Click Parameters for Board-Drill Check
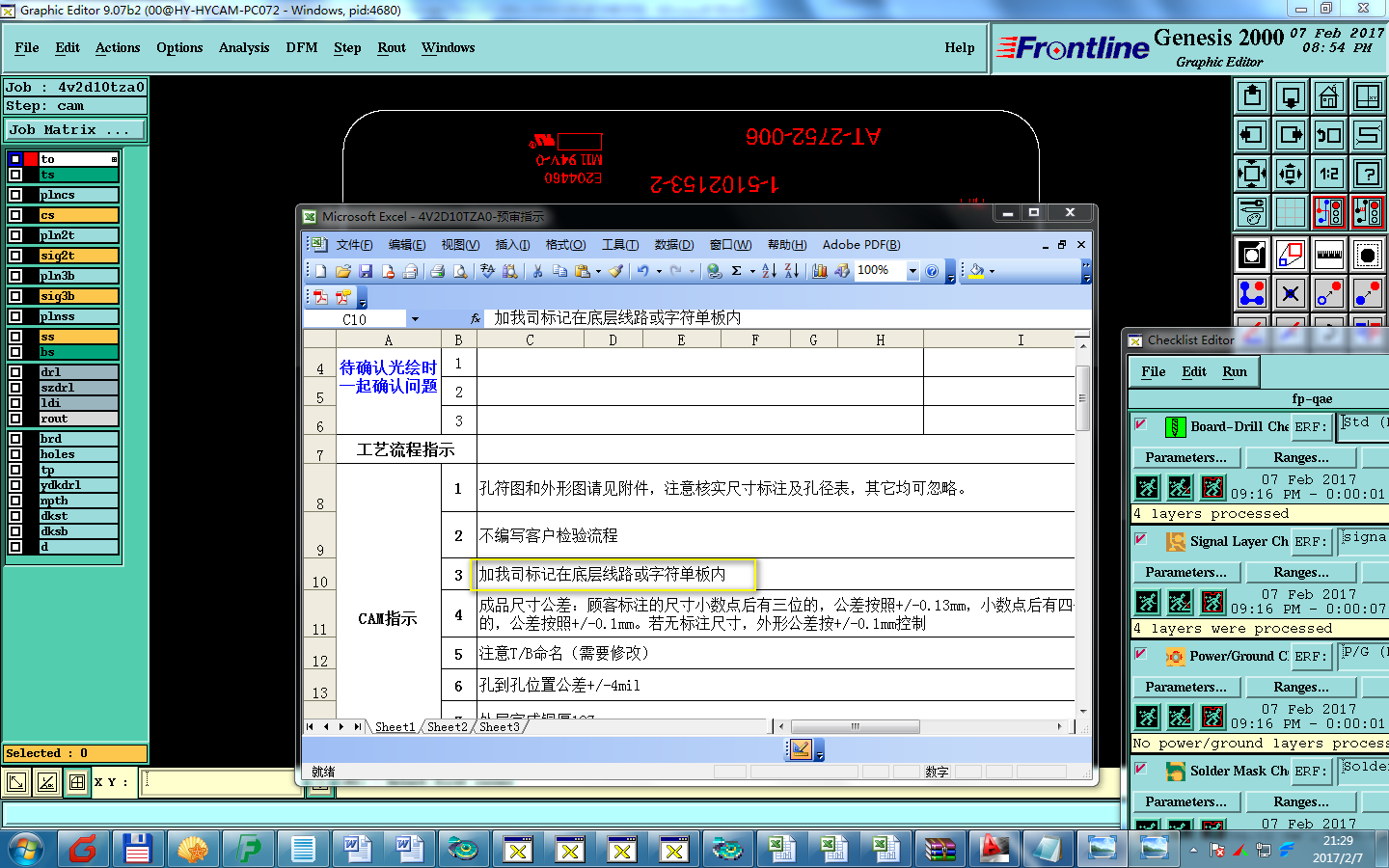Screen dimensions: 1389x868 pos(1186,457)
